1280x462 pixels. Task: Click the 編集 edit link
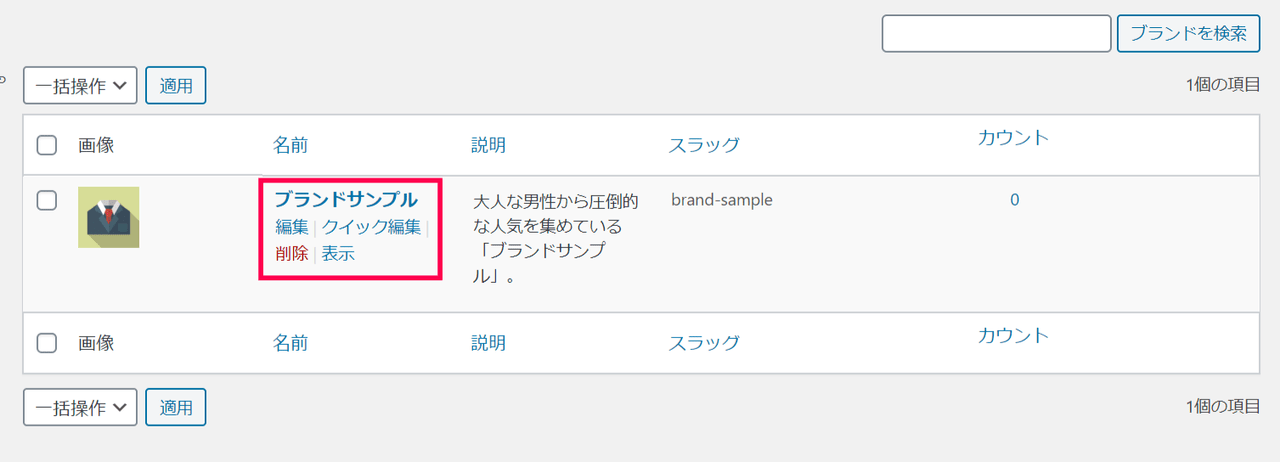click(292, 227)
